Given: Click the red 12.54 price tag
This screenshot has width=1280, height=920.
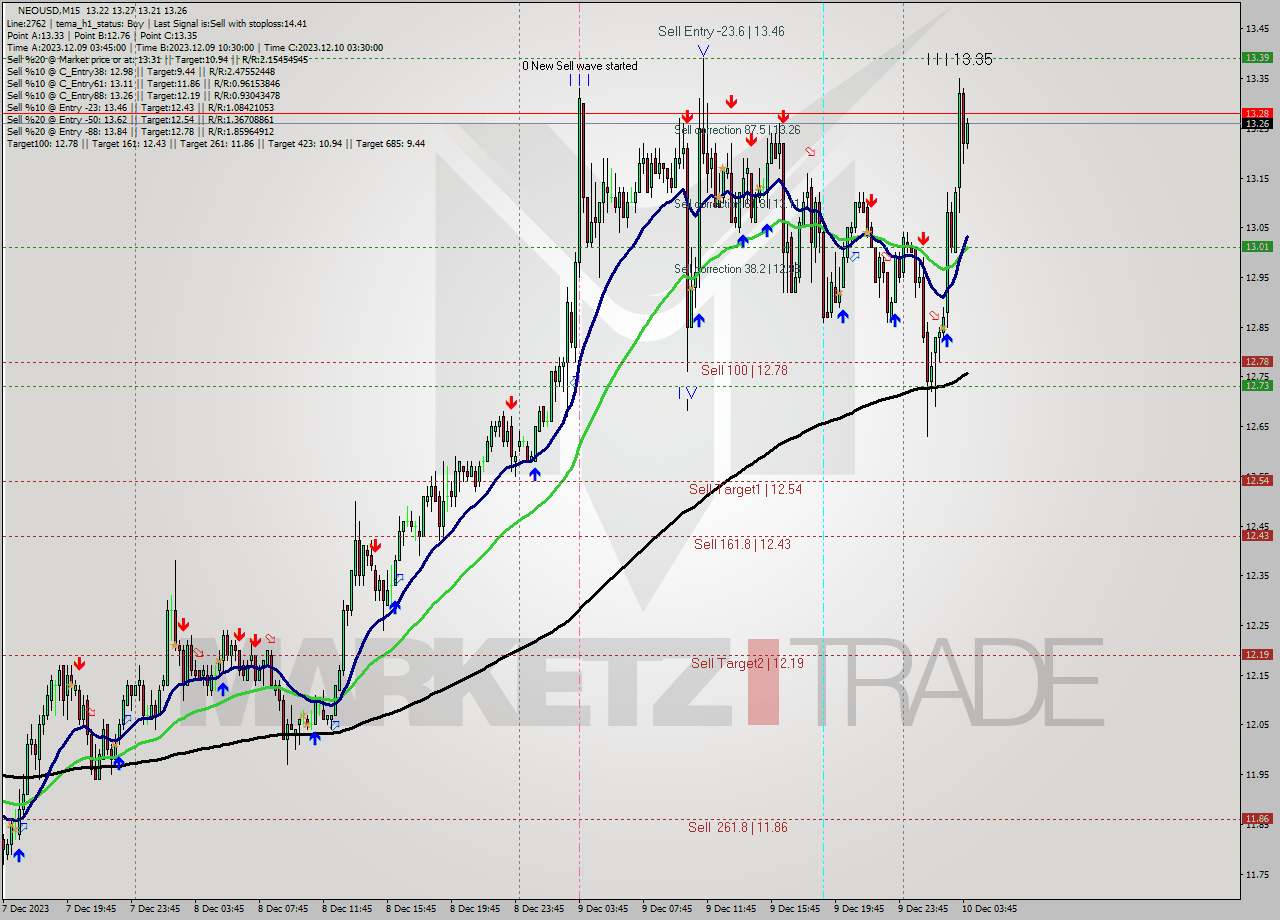Looking at the screenshot, I should (x=1257, y=480).
